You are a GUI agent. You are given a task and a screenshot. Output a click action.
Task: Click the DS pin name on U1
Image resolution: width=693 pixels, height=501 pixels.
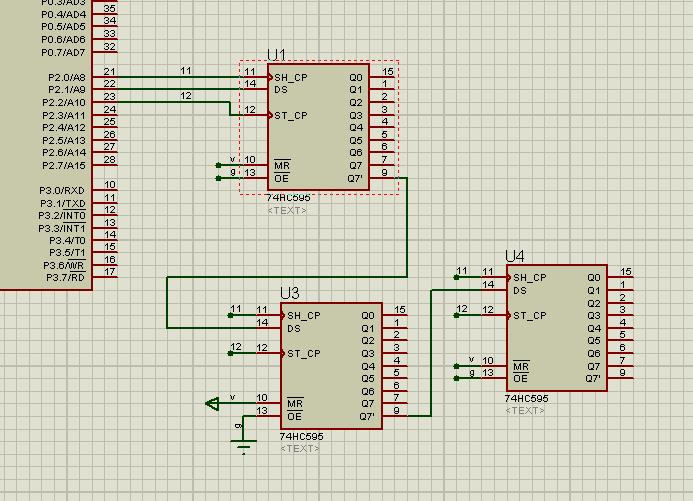pyautogui.click(x=281, y=90)
